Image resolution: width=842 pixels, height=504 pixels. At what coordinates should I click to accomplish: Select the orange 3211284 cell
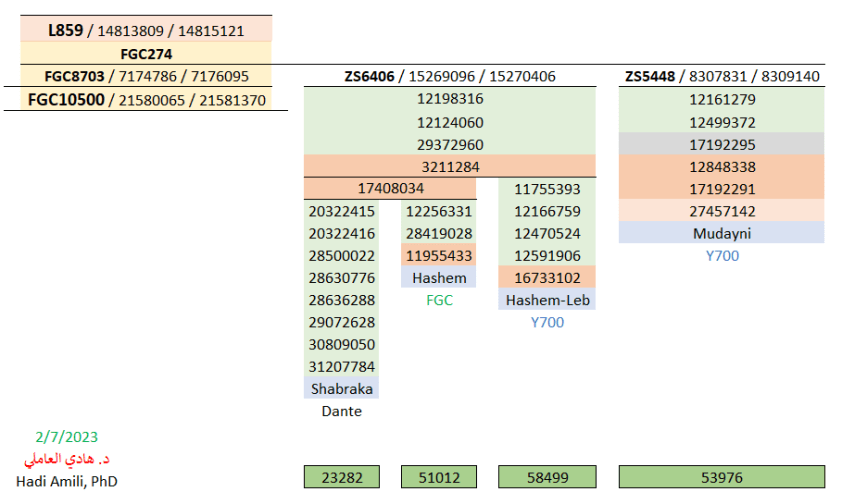[449, 166]
